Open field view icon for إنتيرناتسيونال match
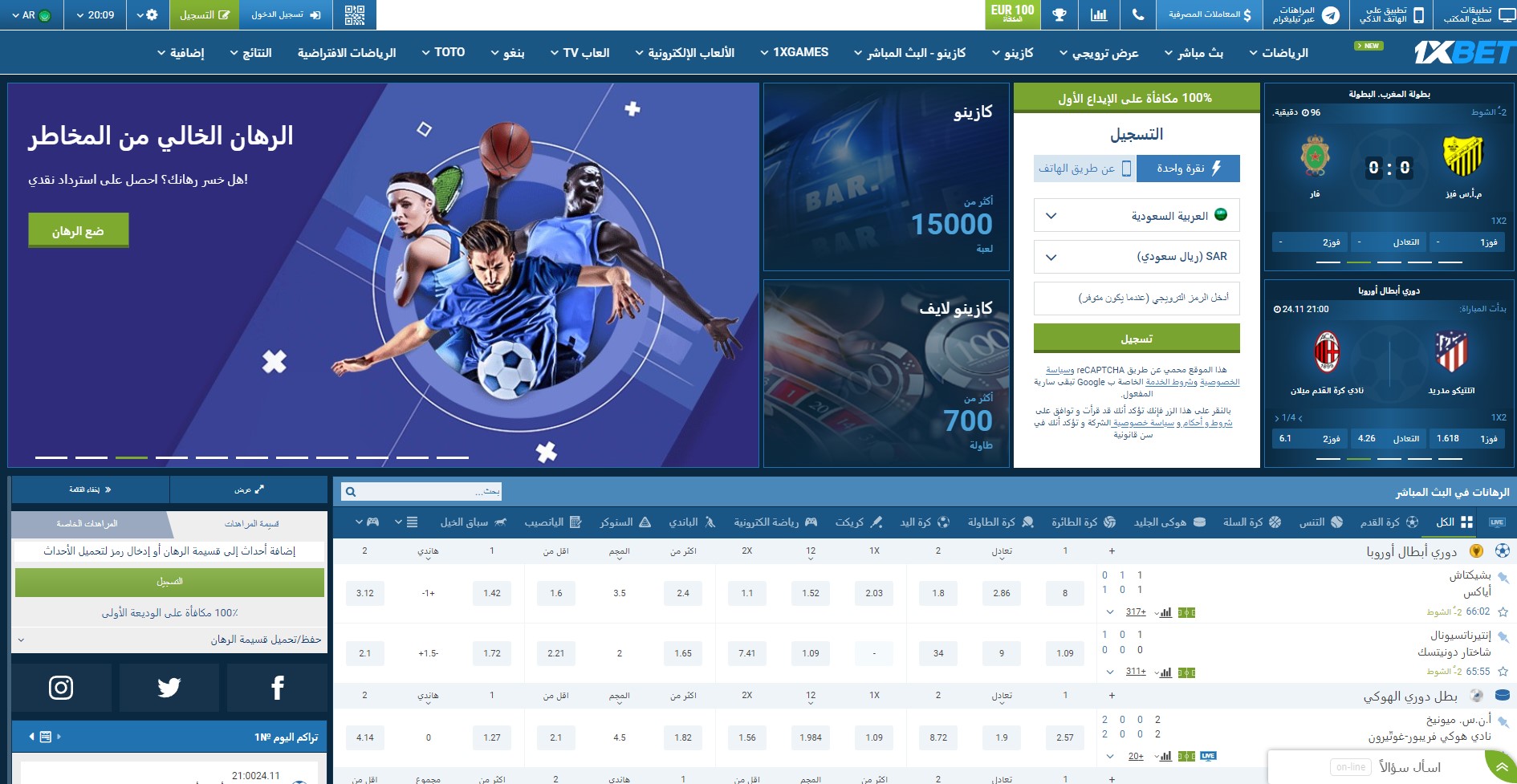The image size is (1517, 784). (1186, 672)
